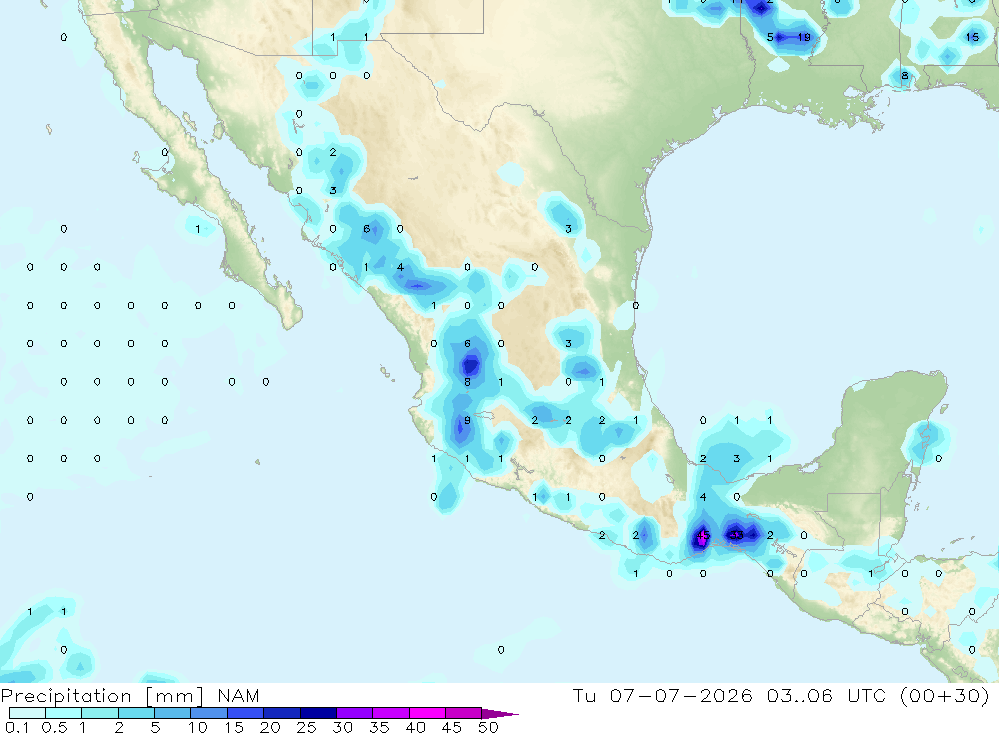Click the legend label "50"

pyautogui.click(x=489, y=727)
